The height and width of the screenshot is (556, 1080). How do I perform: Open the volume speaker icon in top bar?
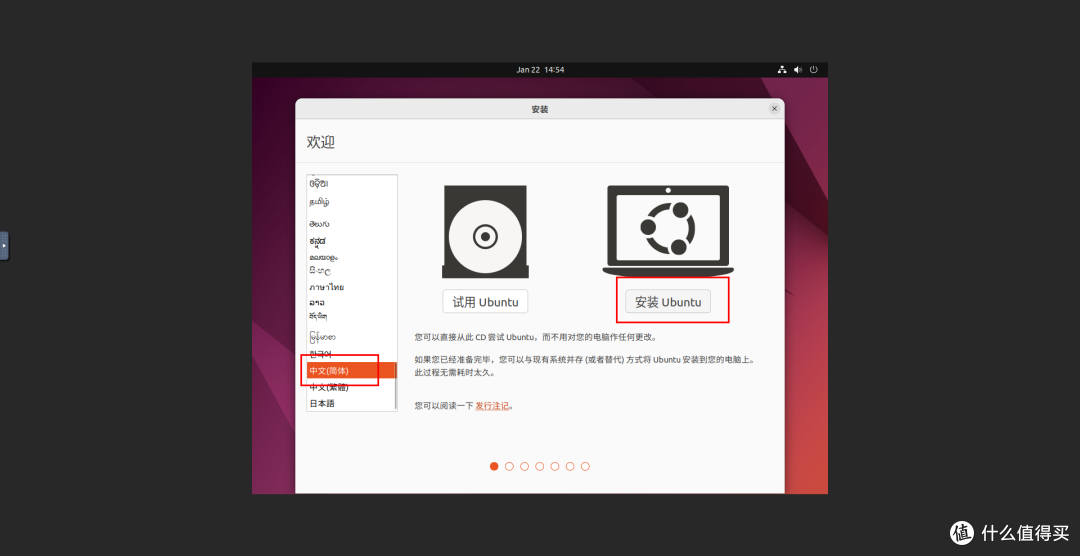[798, 70]
